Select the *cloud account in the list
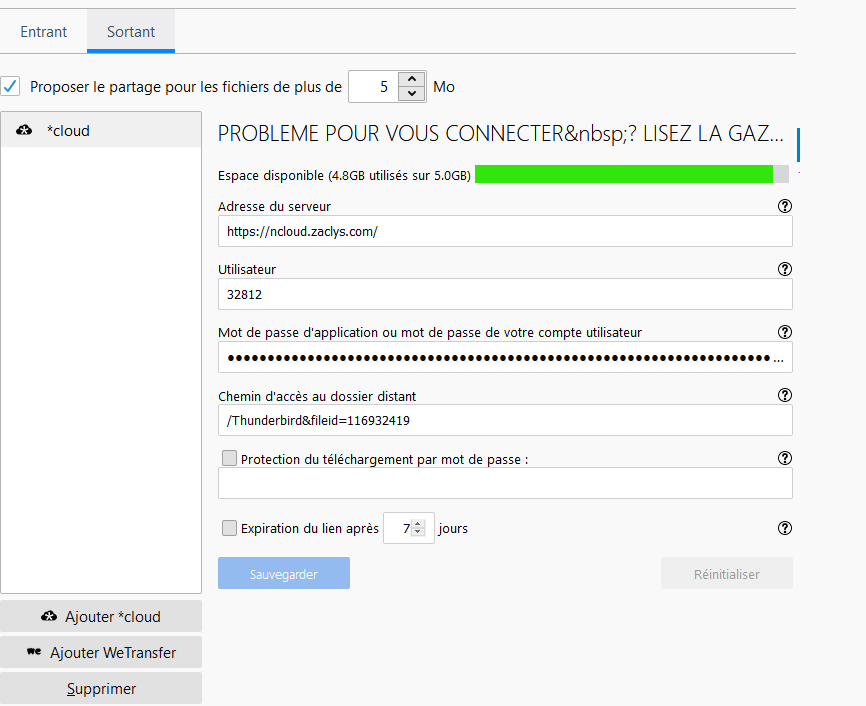Screen dimensions: 866x706 [100, 131]
